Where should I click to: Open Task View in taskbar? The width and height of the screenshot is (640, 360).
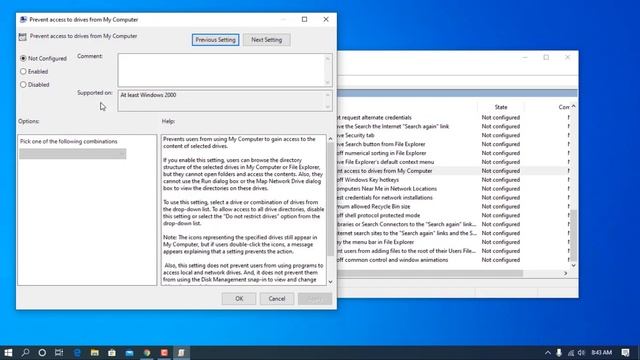[59, 353]
